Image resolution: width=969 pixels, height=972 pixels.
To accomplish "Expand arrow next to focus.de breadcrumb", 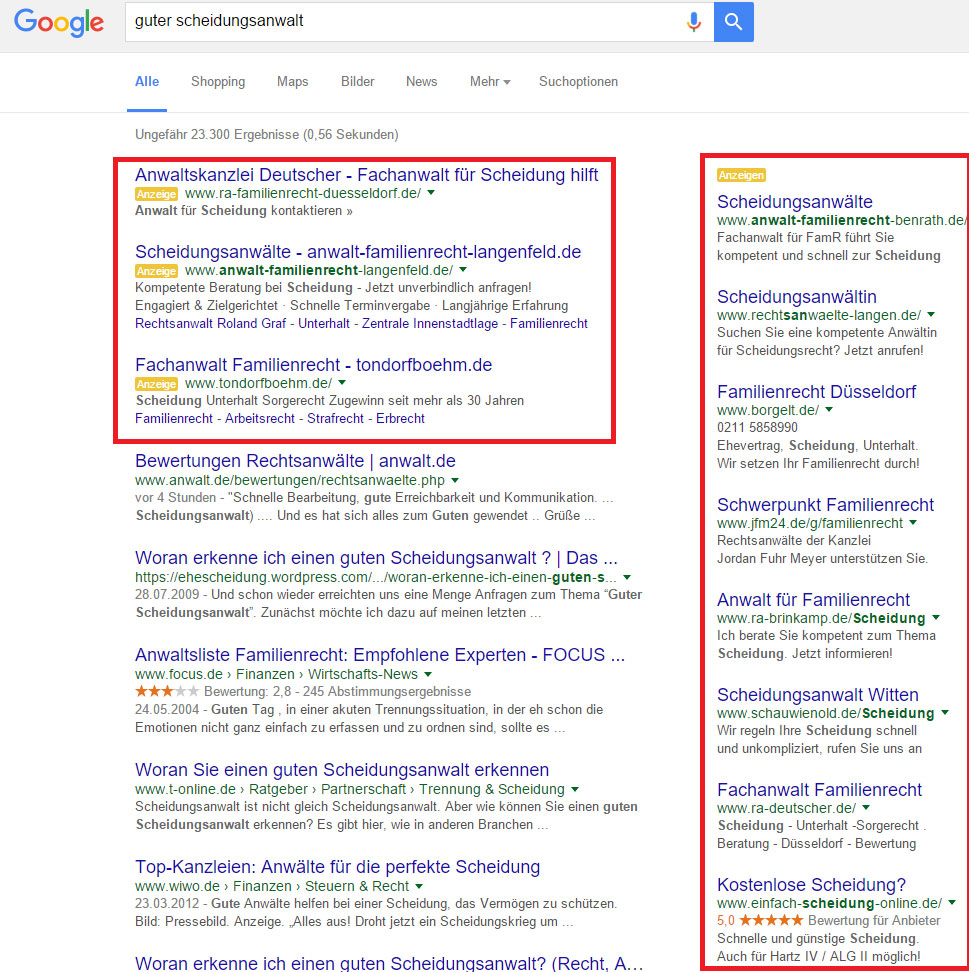I will click(x=428, y=674).
